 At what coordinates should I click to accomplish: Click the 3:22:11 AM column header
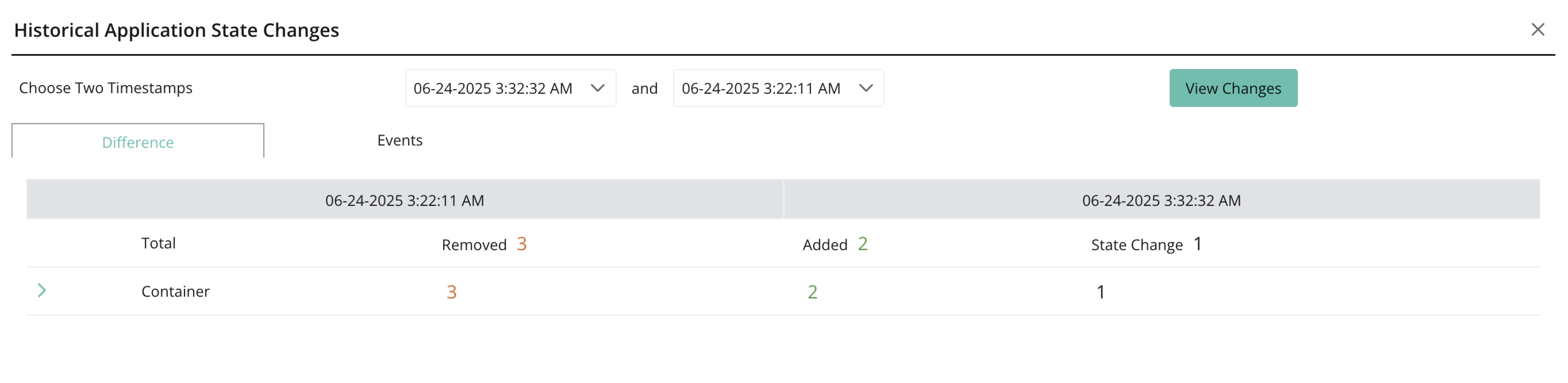[x=404, y=200]
